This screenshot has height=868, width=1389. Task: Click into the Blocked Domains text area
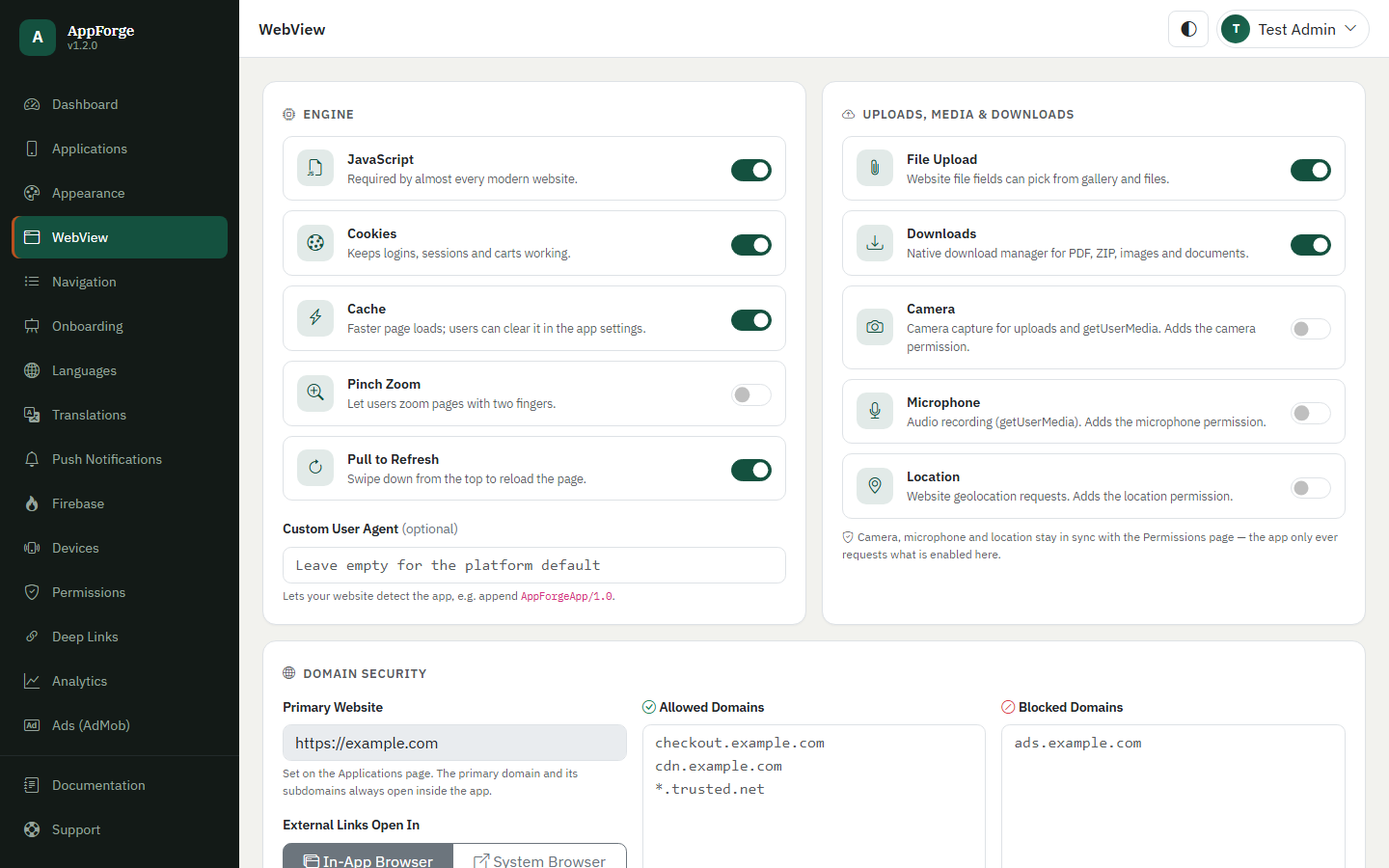[1173, 797]
